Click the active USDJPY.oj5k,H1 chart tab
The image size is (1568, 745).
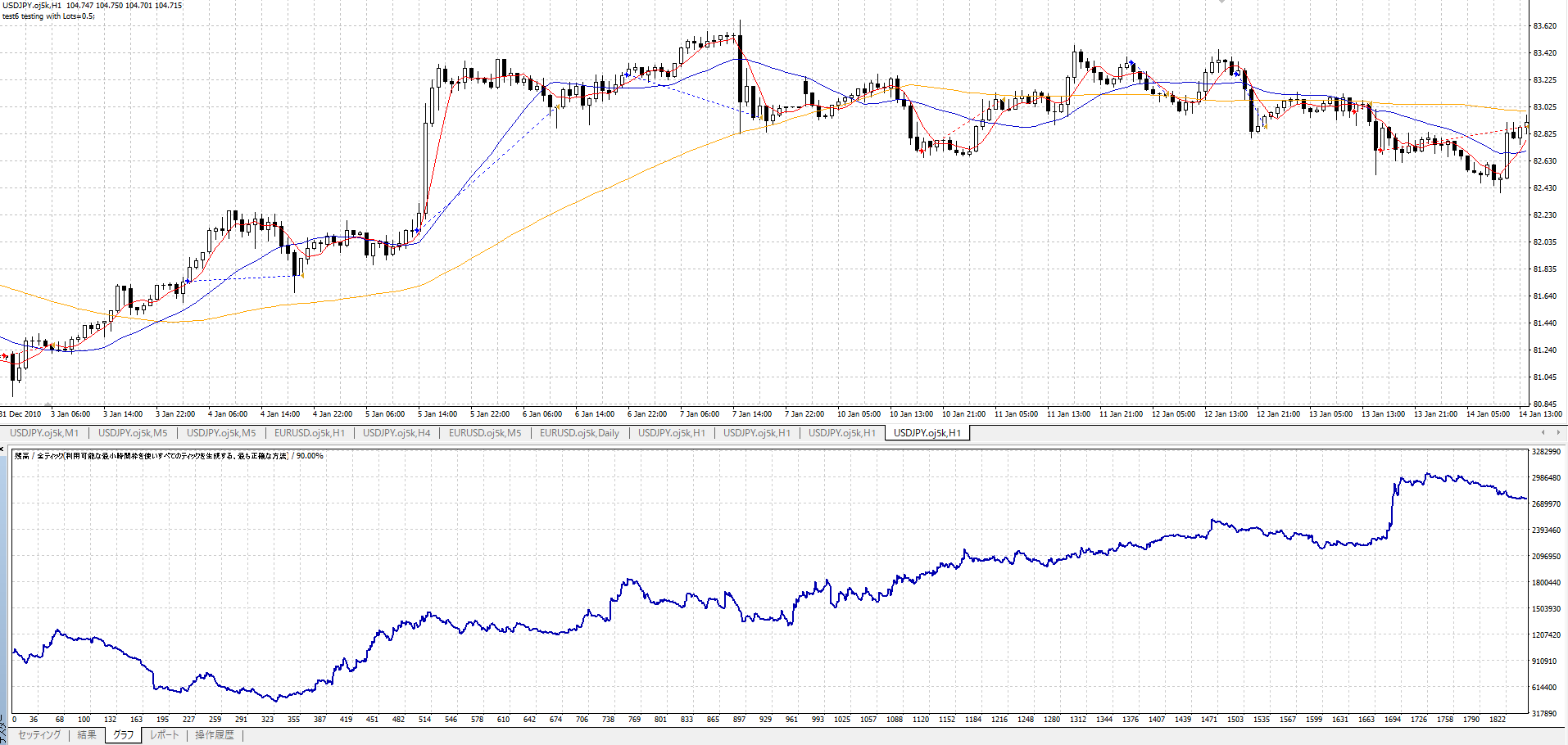pyautogui.click(x=927, y=433)
